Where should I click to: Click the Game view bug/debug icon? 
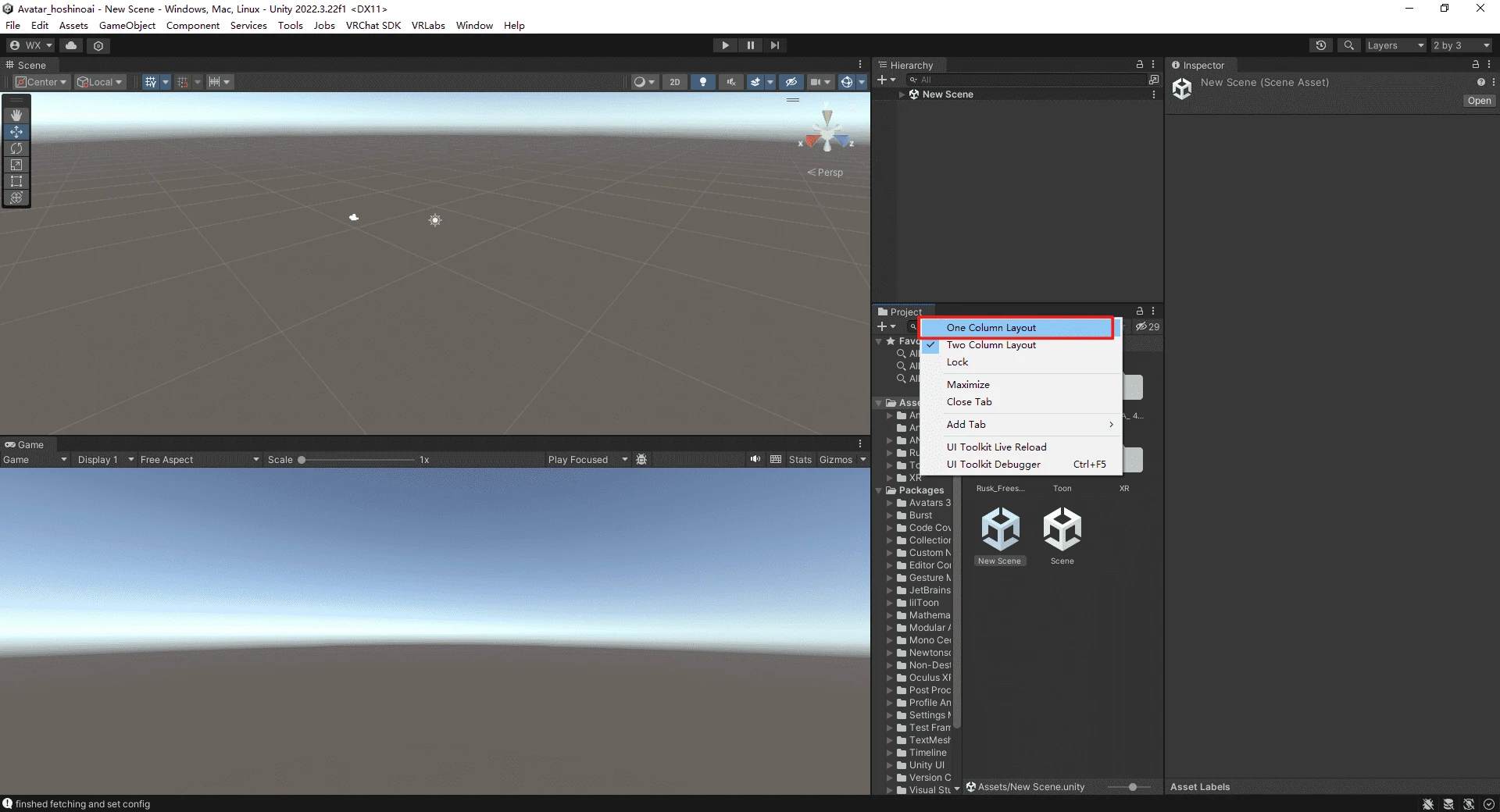(x=641, y=460)
